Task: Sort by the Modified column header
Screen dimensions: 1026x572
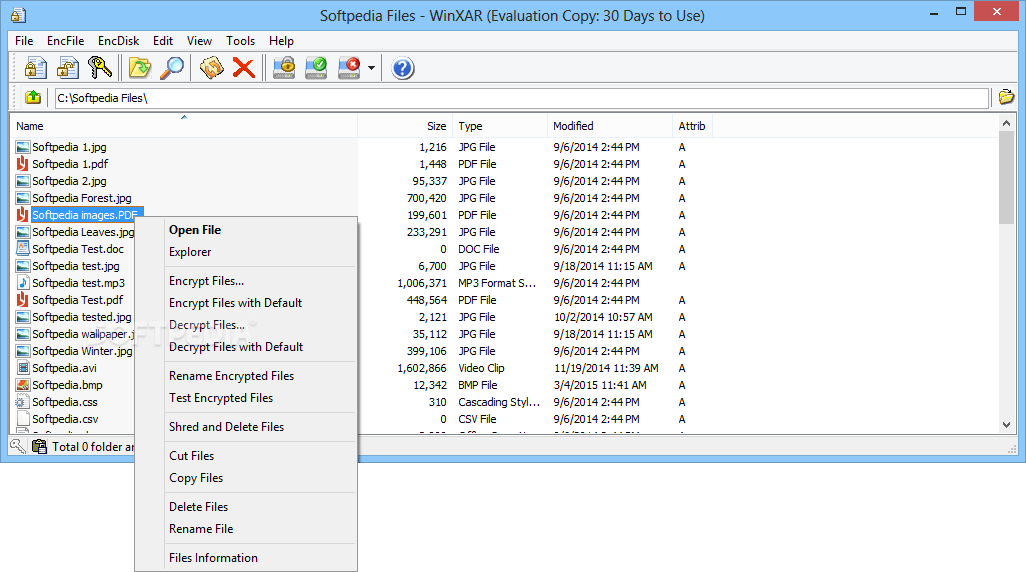Action: [610, 126]
